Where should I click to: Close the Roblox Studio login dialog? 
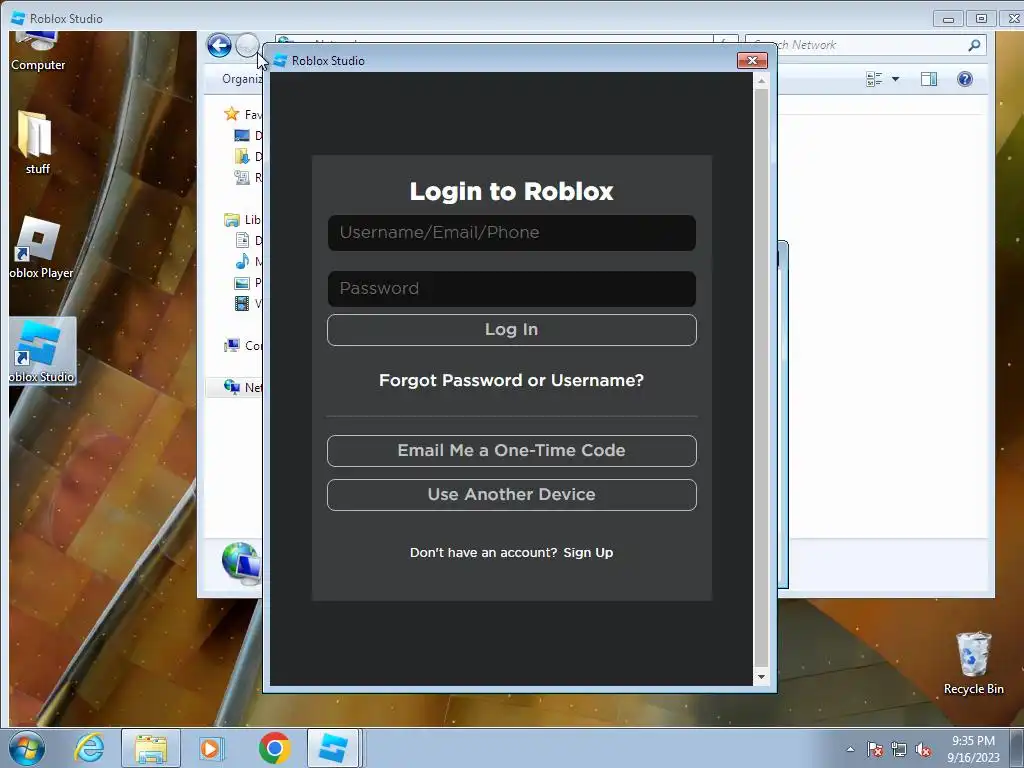coord(752,61)
